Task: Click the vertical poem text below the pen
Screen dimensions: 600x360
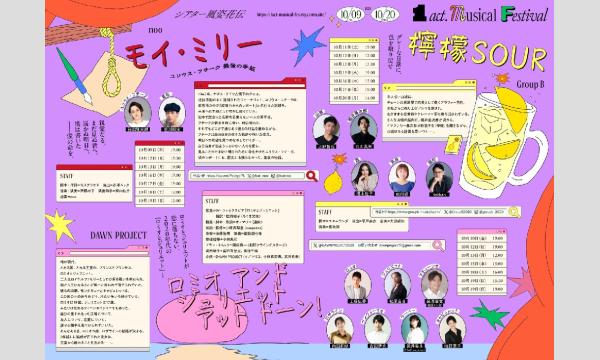Action: coord(87,139)
